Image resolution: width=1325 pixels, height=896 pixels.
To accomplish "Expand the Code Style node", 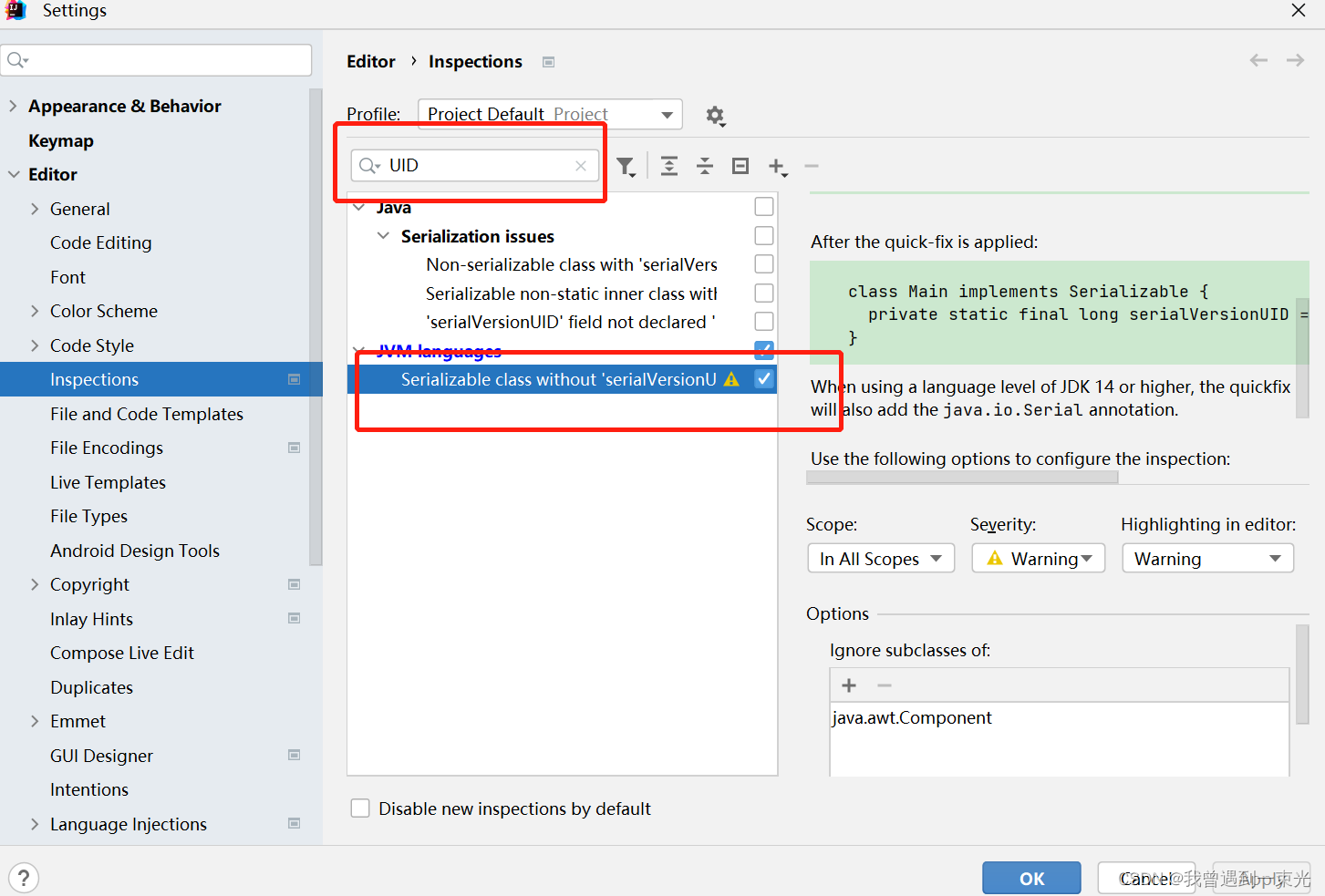I will [x=35, y=345].
